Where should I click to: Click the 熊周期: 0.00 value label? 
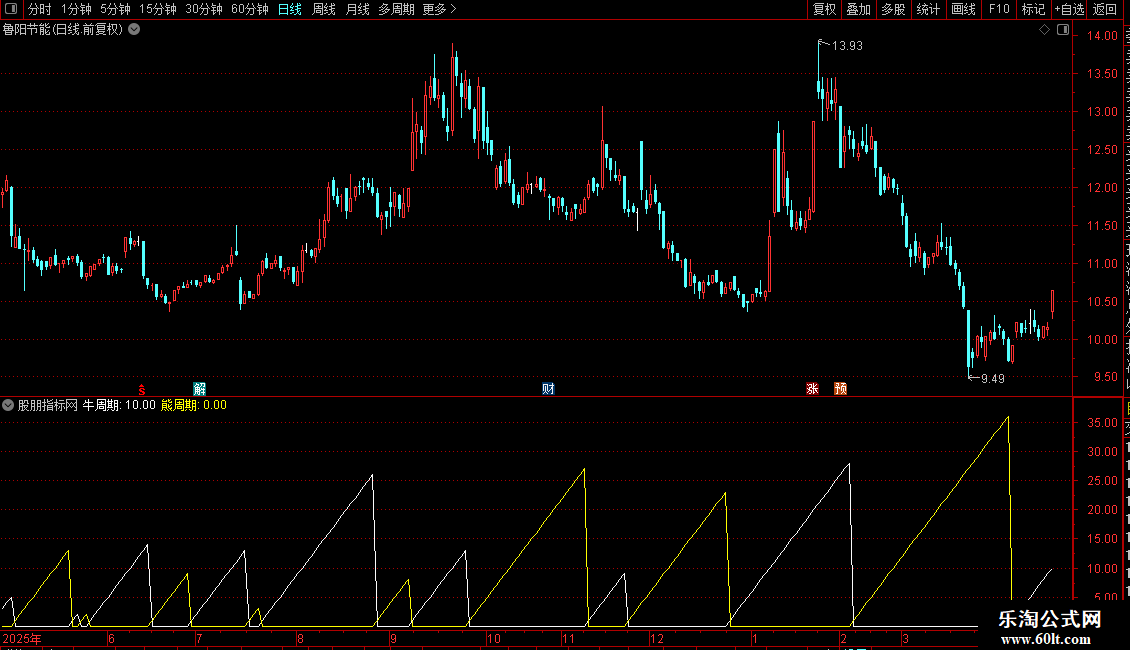(x=194, y=405)
